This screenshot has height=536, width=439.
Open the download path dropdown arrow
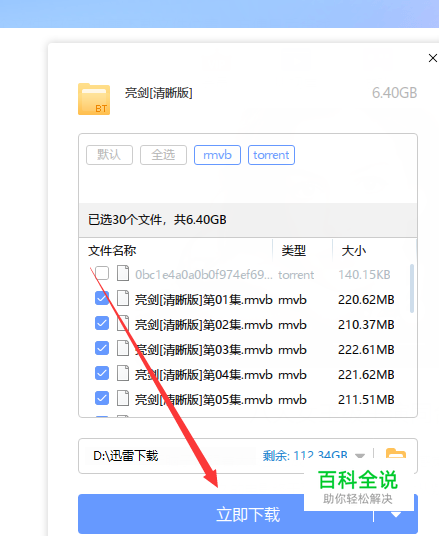(x=360, y=456)
